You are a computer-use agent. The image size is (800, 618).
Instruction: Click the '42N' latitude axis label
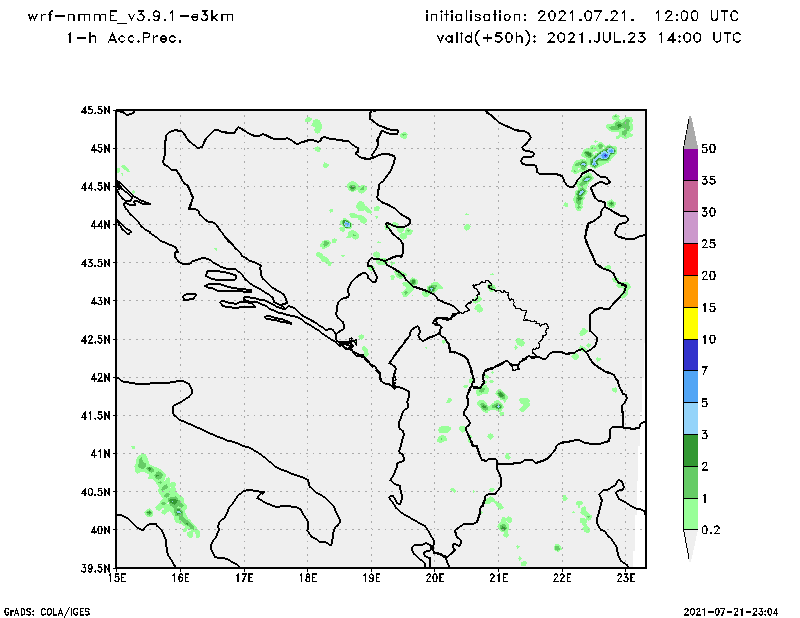(x=101, y=377)
